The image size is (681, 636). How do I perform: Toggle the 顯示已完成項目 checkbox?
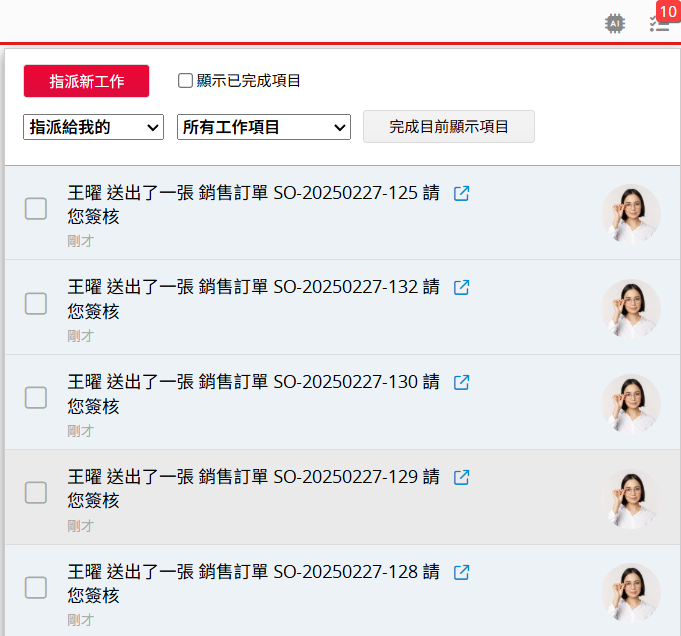[x=185, y=81]
